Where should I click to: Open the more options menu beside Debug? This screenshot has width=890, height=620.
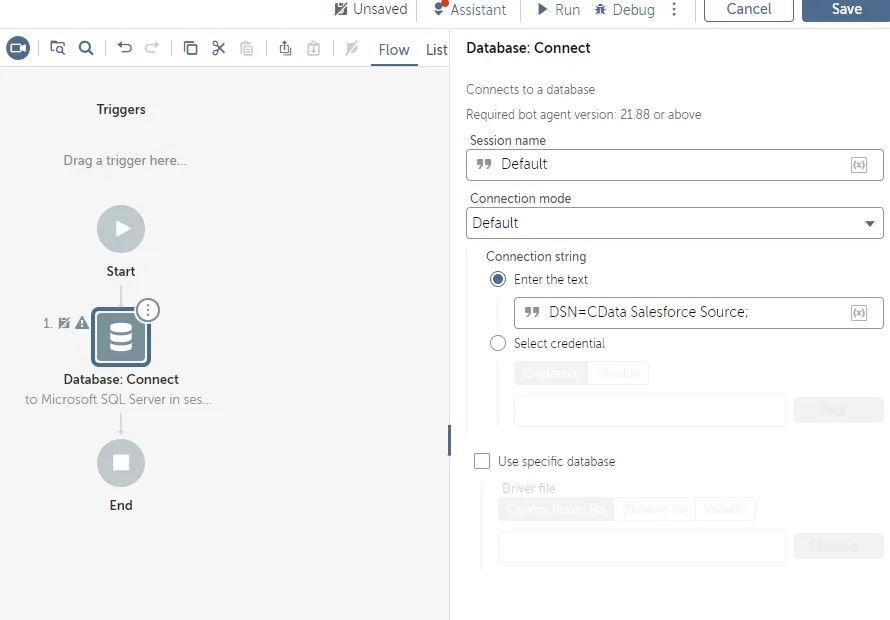click(674, 10)
